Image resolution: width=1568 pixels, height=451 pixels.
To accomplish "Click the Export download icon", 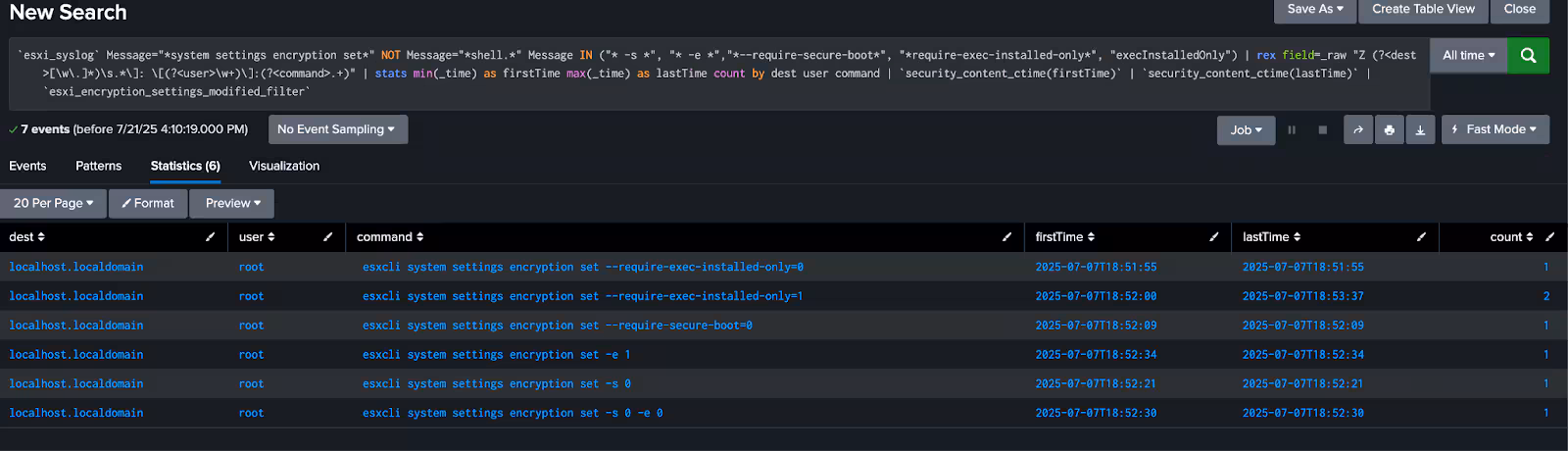I will (1420, 129).
